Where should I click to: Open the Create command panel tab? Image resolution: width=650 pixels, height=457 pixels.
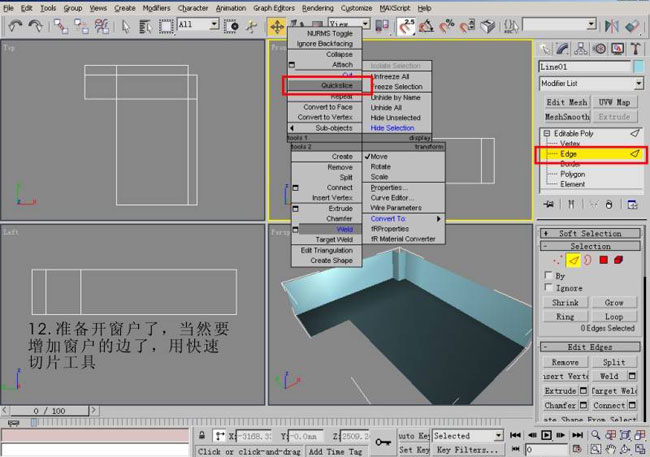tap(545, 49)
